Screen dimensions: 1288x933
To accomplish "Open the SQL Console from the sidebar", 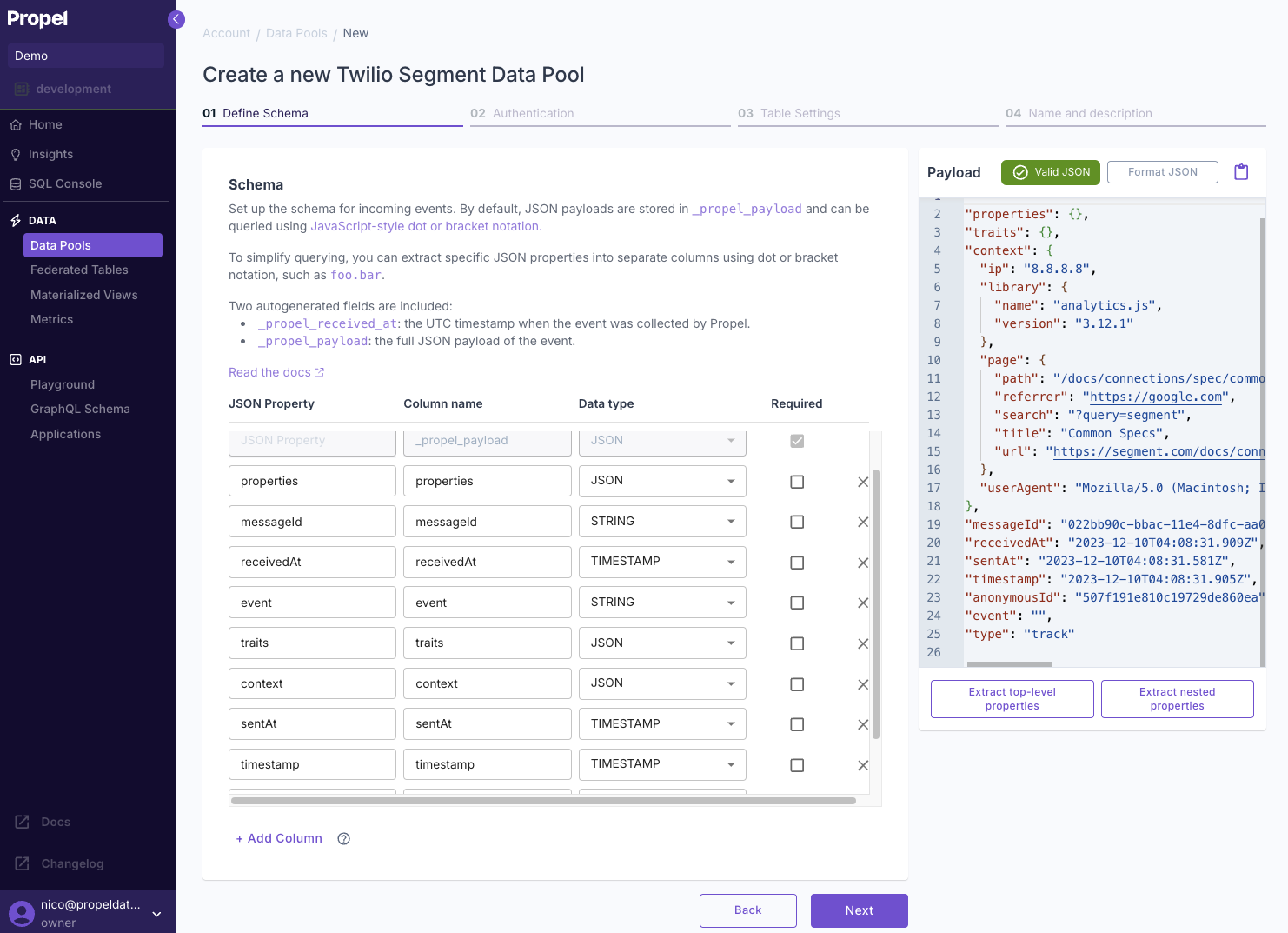I will tap(67, 183).
